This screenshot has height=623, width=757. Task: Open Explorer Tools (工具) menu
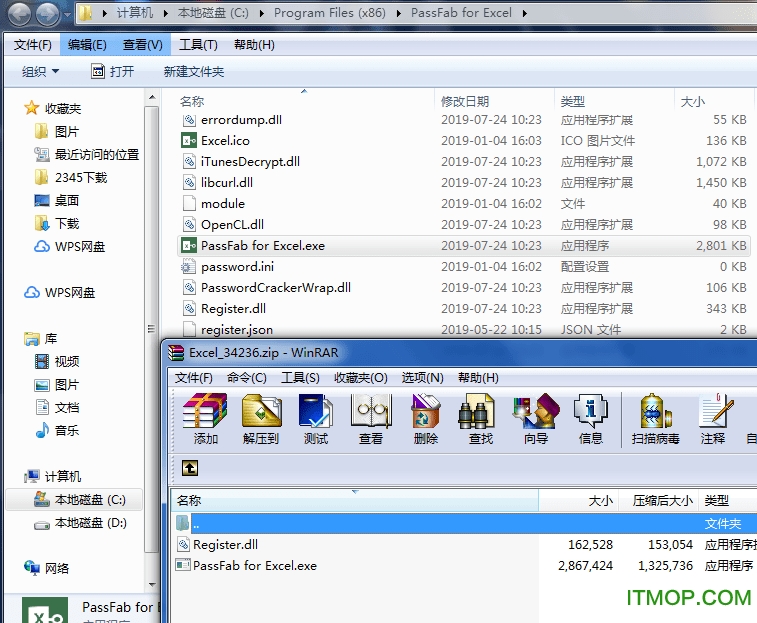click(x=198, y=45)
